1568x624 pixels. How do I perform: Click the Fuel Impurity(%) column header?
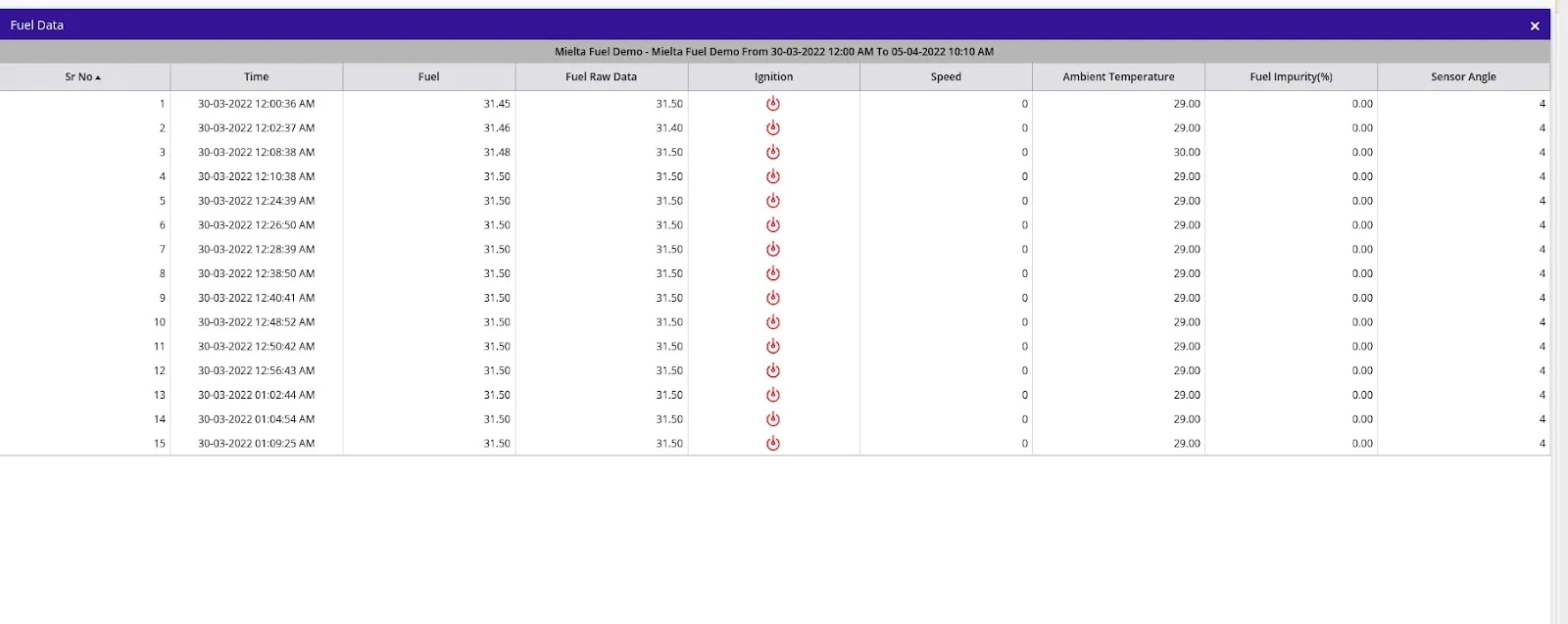1291,76
